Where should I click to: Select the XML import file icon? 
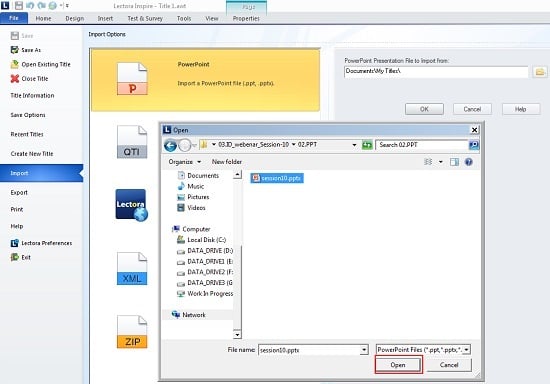tap(132, 268)
